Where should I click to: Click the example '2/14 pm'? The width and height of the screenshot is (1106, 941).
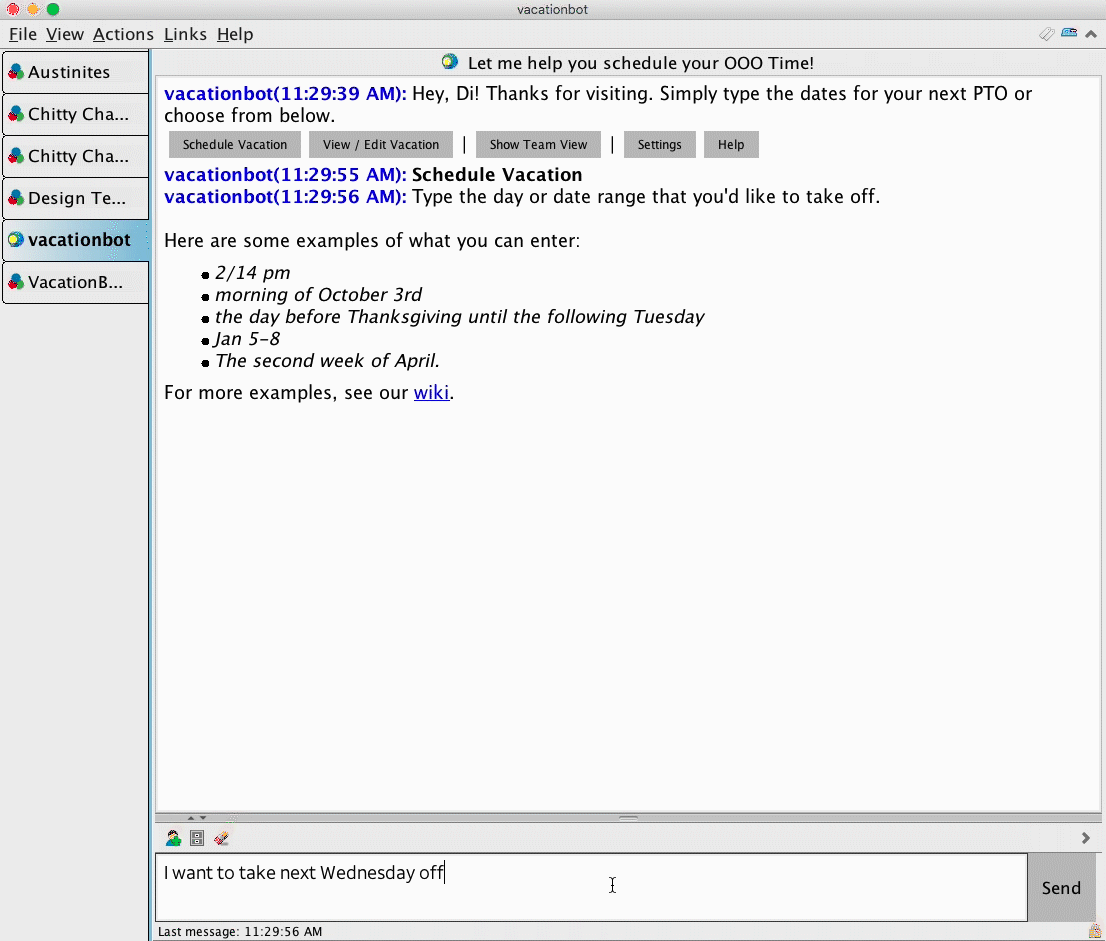253,273
